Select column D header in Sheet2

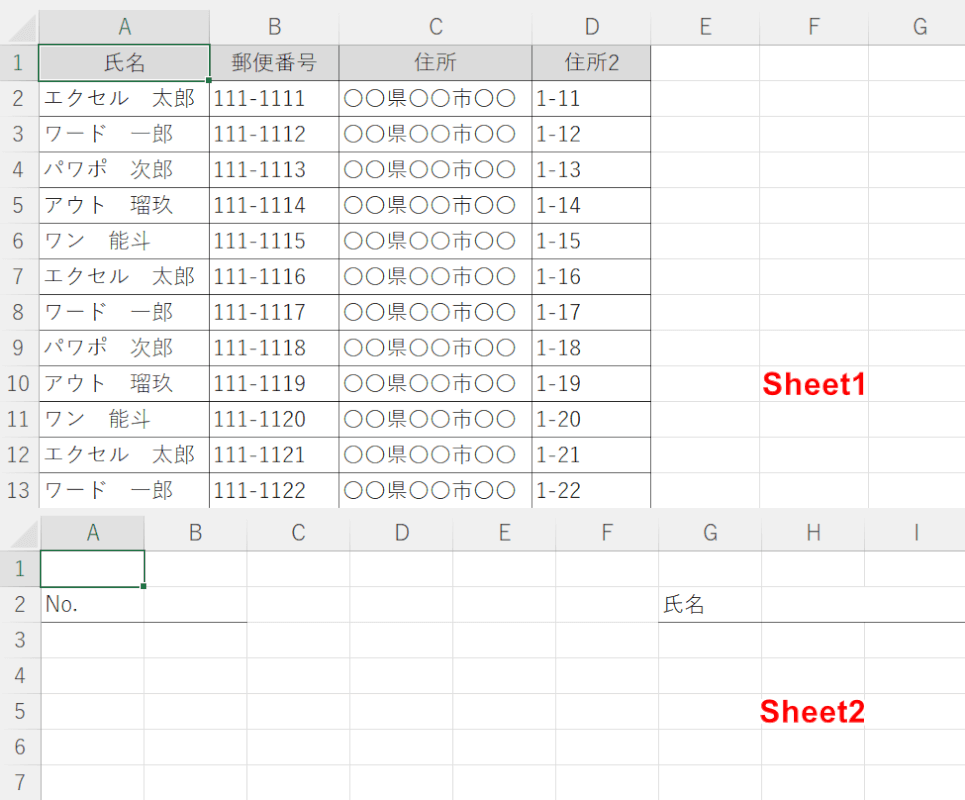click(401, 533)
